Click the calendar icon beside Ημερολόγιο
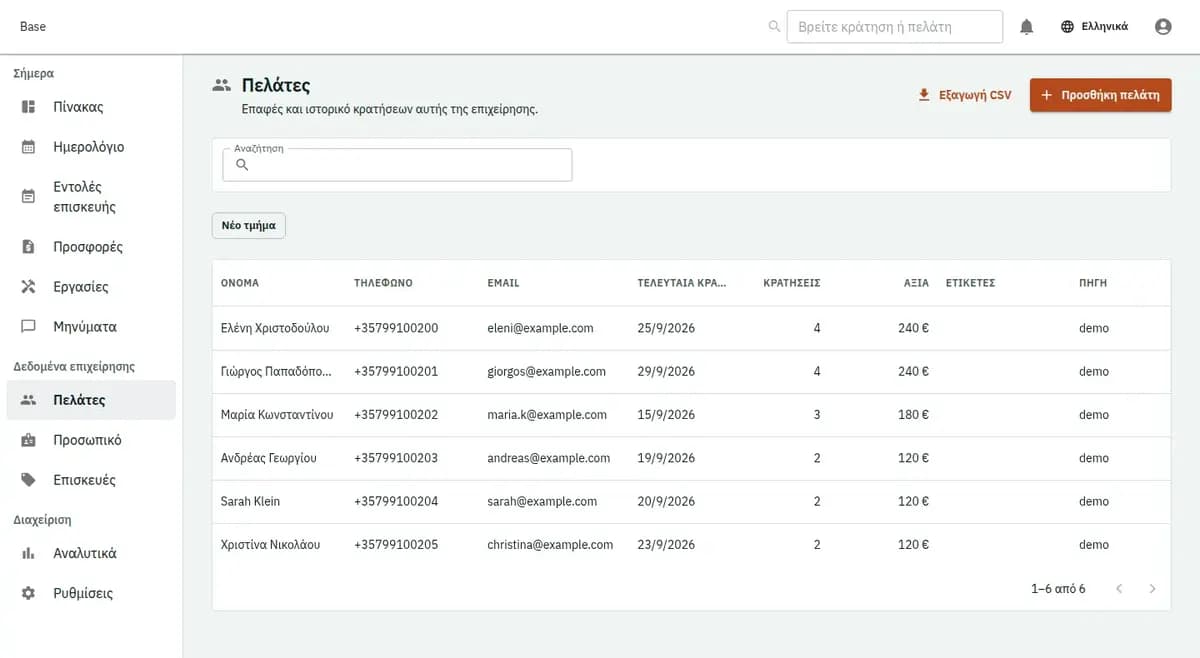This screenshot has width=1200, height=658. [29, 147]
